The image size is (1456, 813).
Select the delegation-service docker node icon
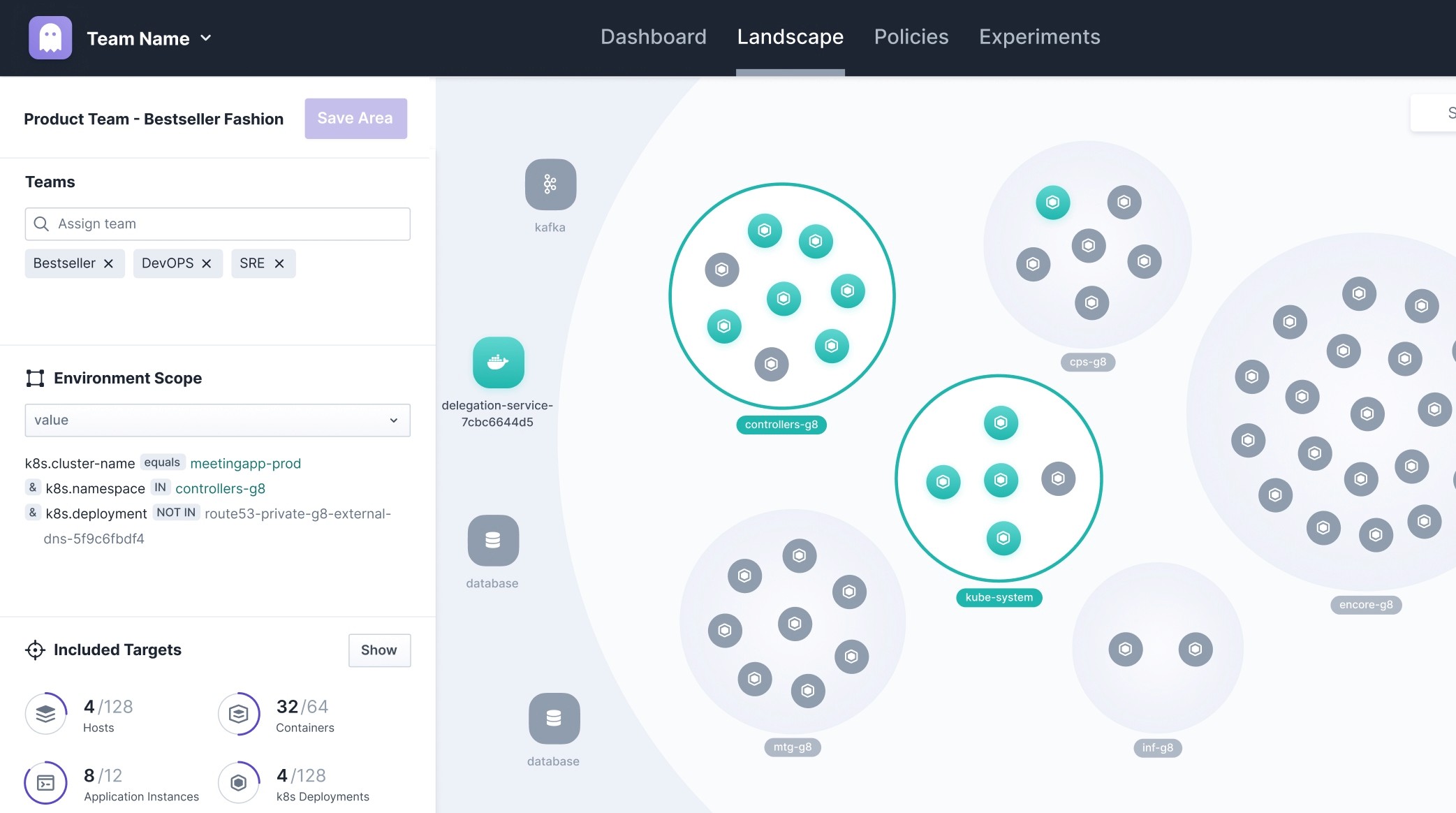pos(499,362)
